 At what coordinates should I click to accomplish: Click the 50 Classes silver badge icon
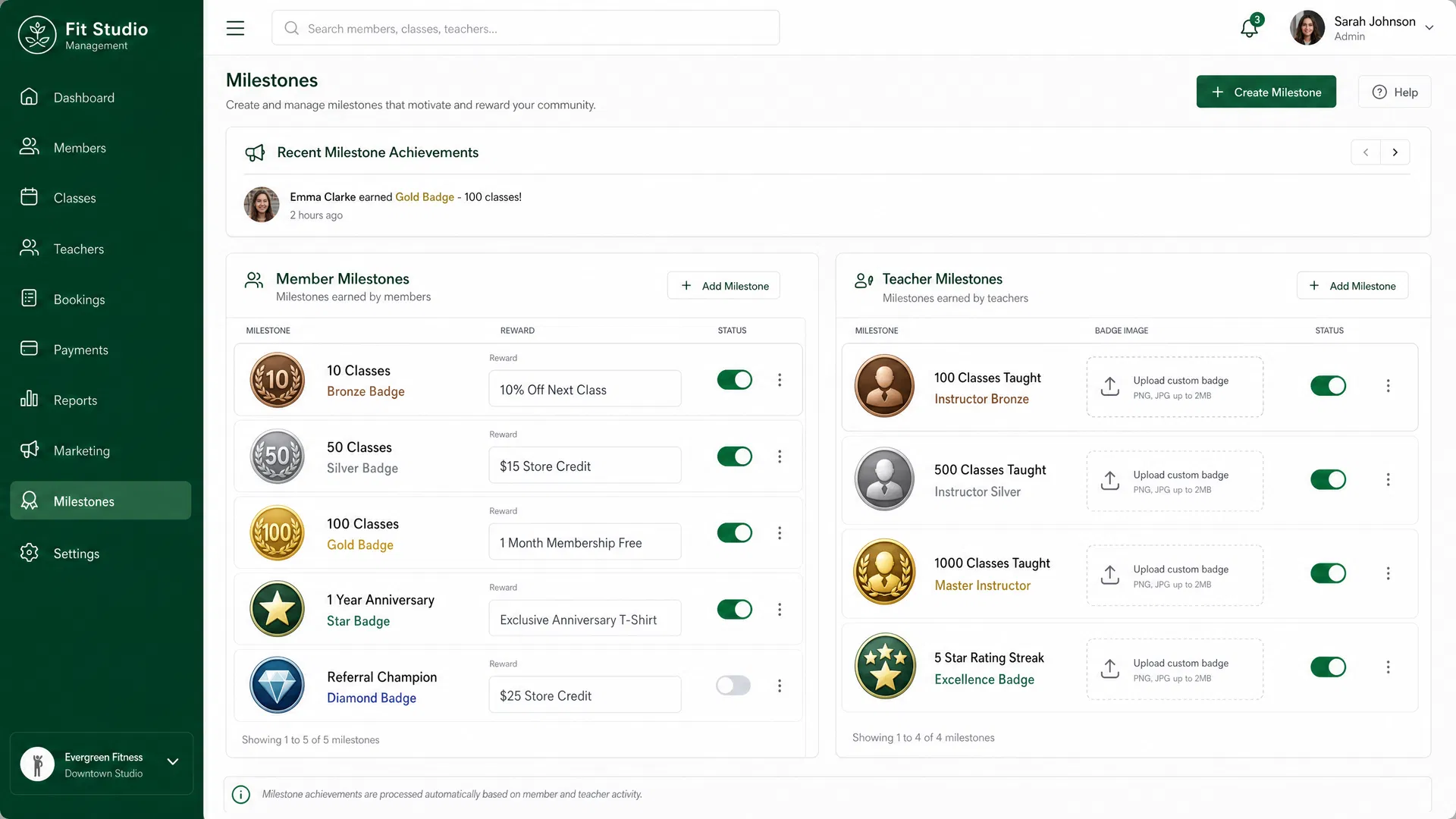click(278, 457)
